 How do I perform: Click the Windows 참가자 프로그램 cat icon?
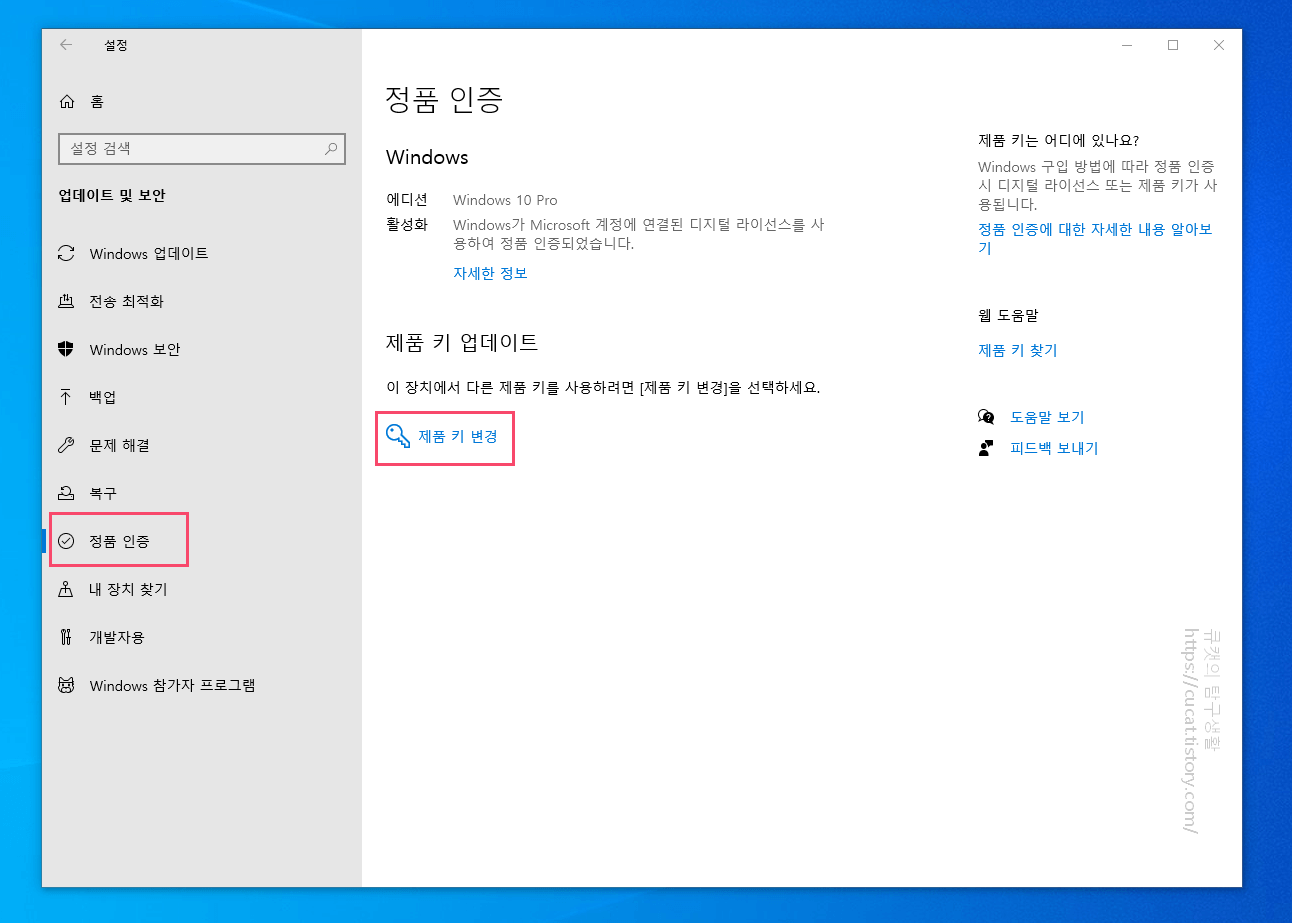pyautogui.click(x=67, y=685)
